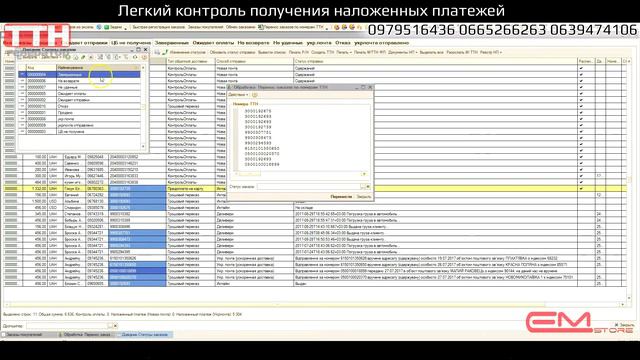Switch to Отказ status tab

[x=343, y=42]
